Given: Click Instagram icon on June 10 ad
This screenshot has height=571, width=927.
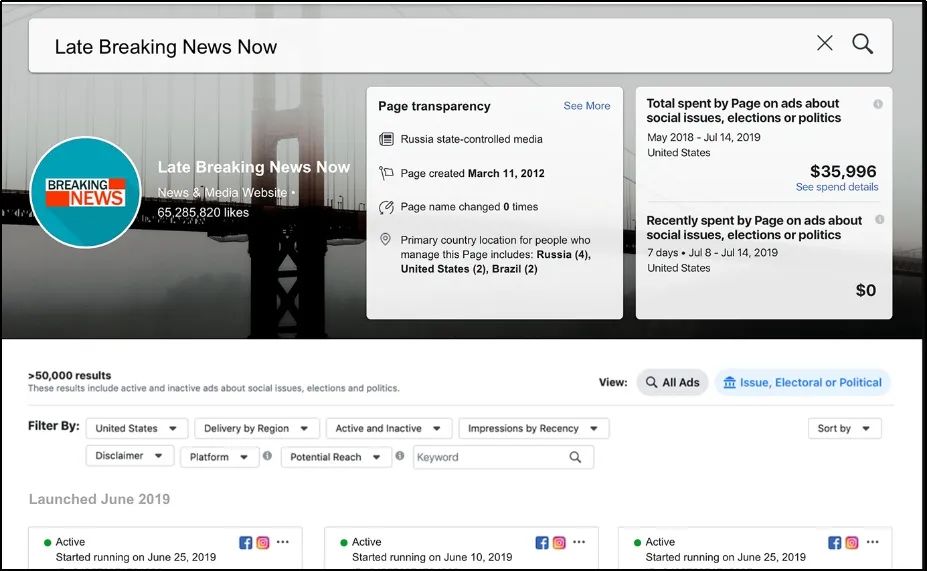Looking at the screenshot, I should pyautogui.click(x=559, y=542).
